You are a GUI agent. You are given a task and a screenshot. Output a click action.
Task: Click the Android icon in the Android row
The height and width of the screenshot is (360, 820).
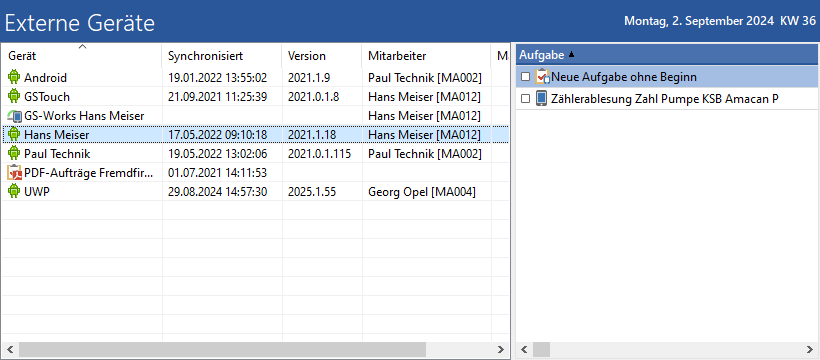point(14,77)
